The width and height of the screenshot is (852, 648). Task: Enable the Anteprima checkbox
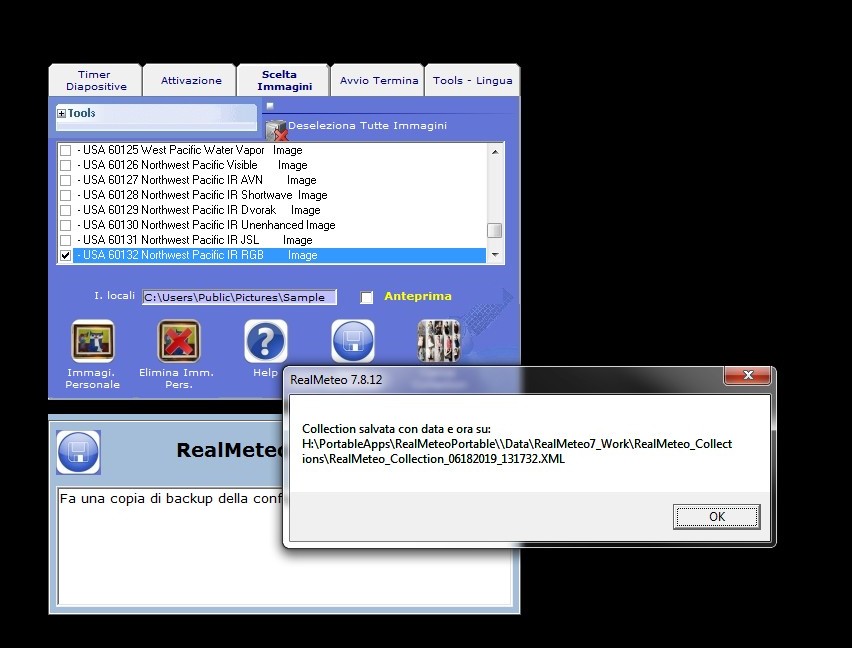[367, 297]
